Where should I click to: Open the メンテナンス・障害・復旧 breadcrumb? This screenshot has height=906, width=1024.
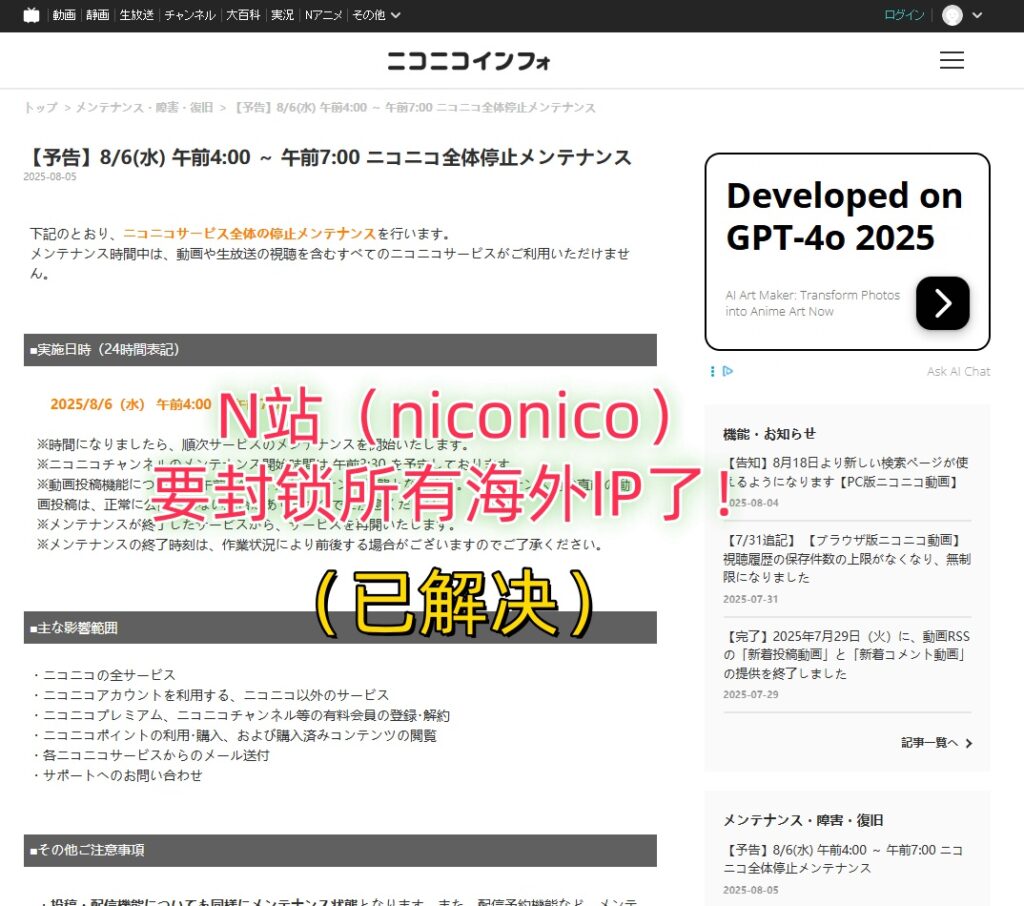tap(144, 107)
